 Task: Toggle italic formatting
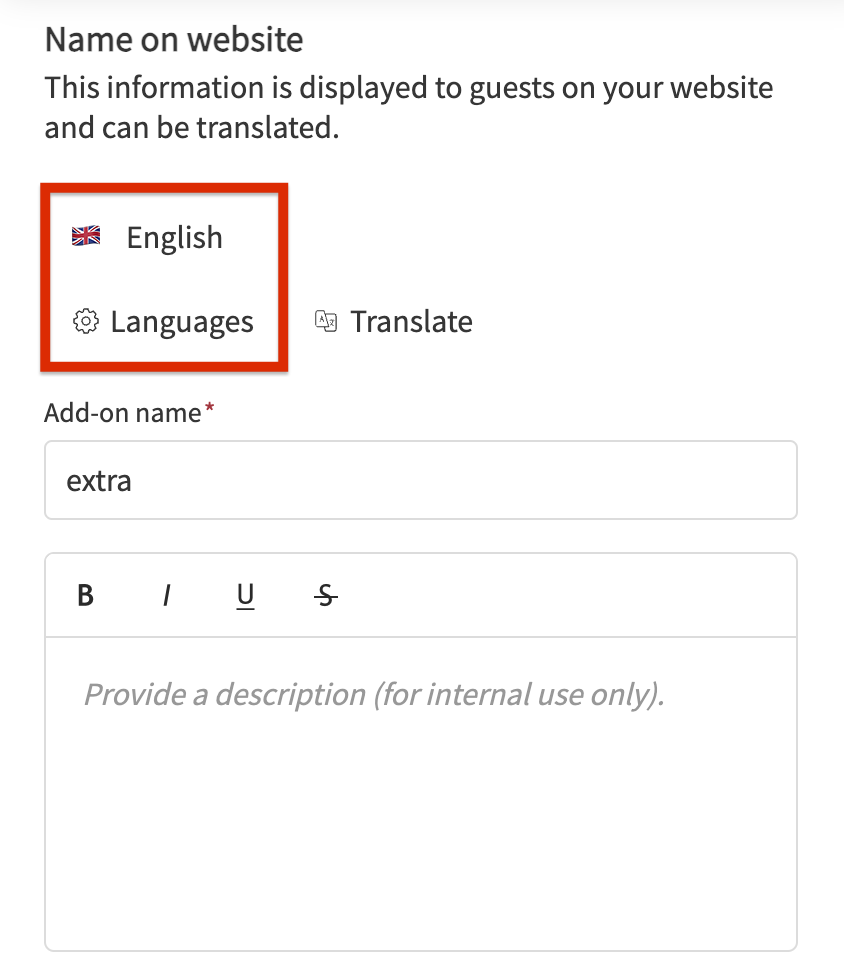(x=166, y=596)
